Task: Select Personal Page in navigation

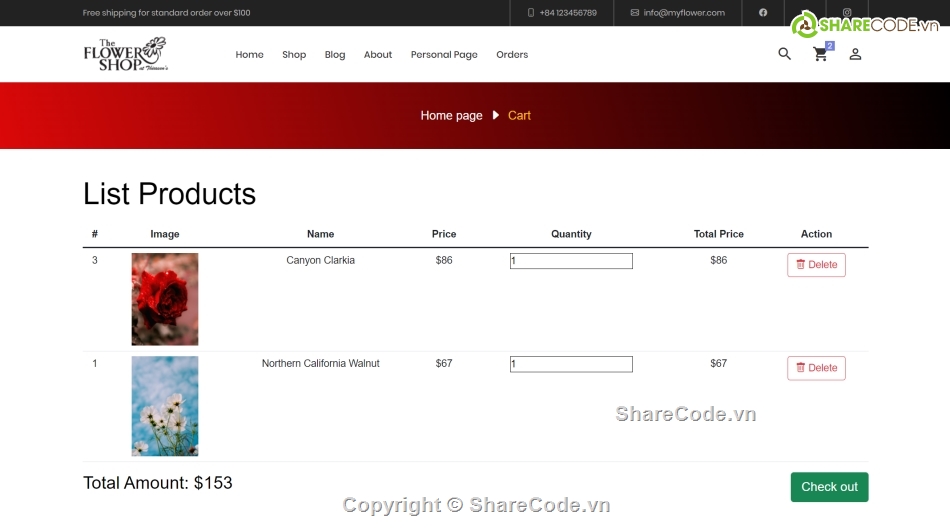Action: (444, 55)
